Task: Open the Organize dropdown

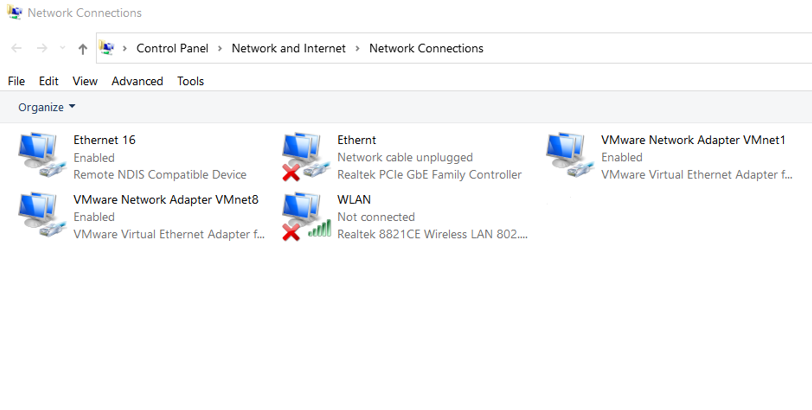Action: [x=46, y=107]
